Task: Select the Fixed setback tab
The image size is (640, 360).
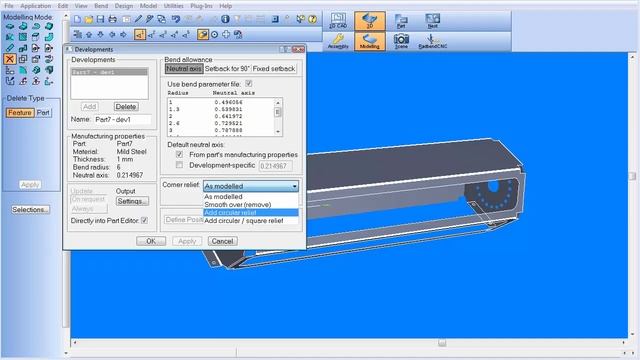Action: pos(273,69)
